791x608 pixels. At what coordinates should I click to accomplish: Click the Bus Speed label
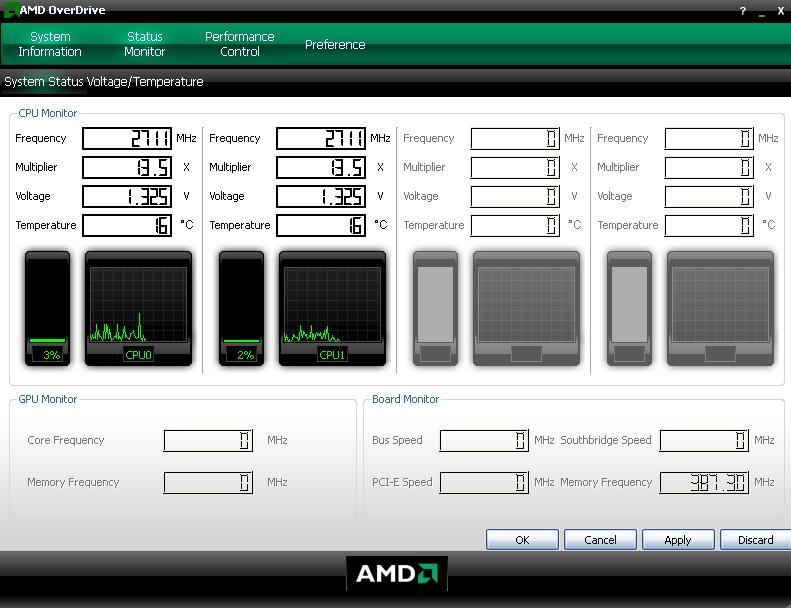[397, 440]
